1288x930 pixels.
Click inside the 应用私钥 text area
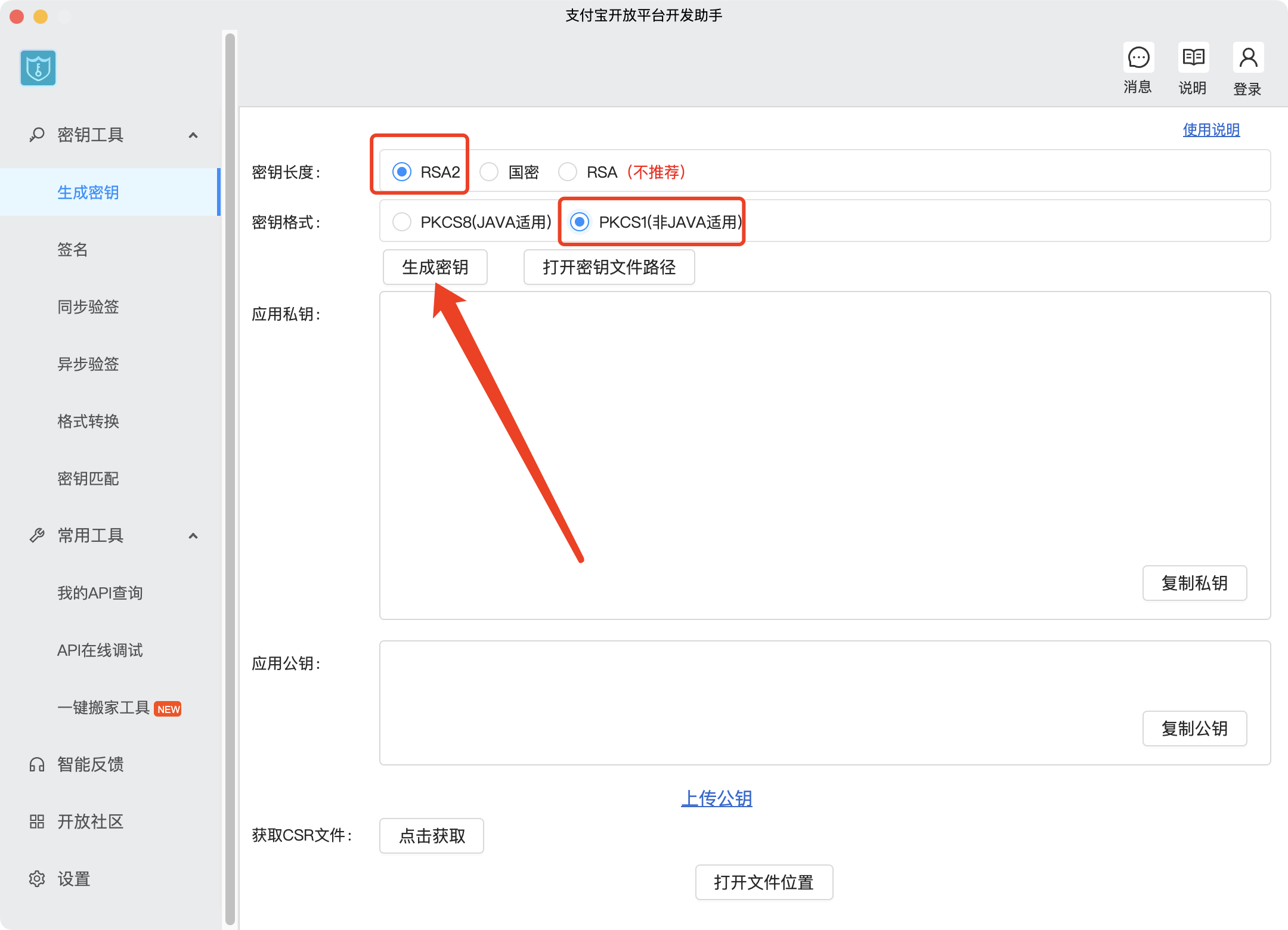[x=825, y=455]
